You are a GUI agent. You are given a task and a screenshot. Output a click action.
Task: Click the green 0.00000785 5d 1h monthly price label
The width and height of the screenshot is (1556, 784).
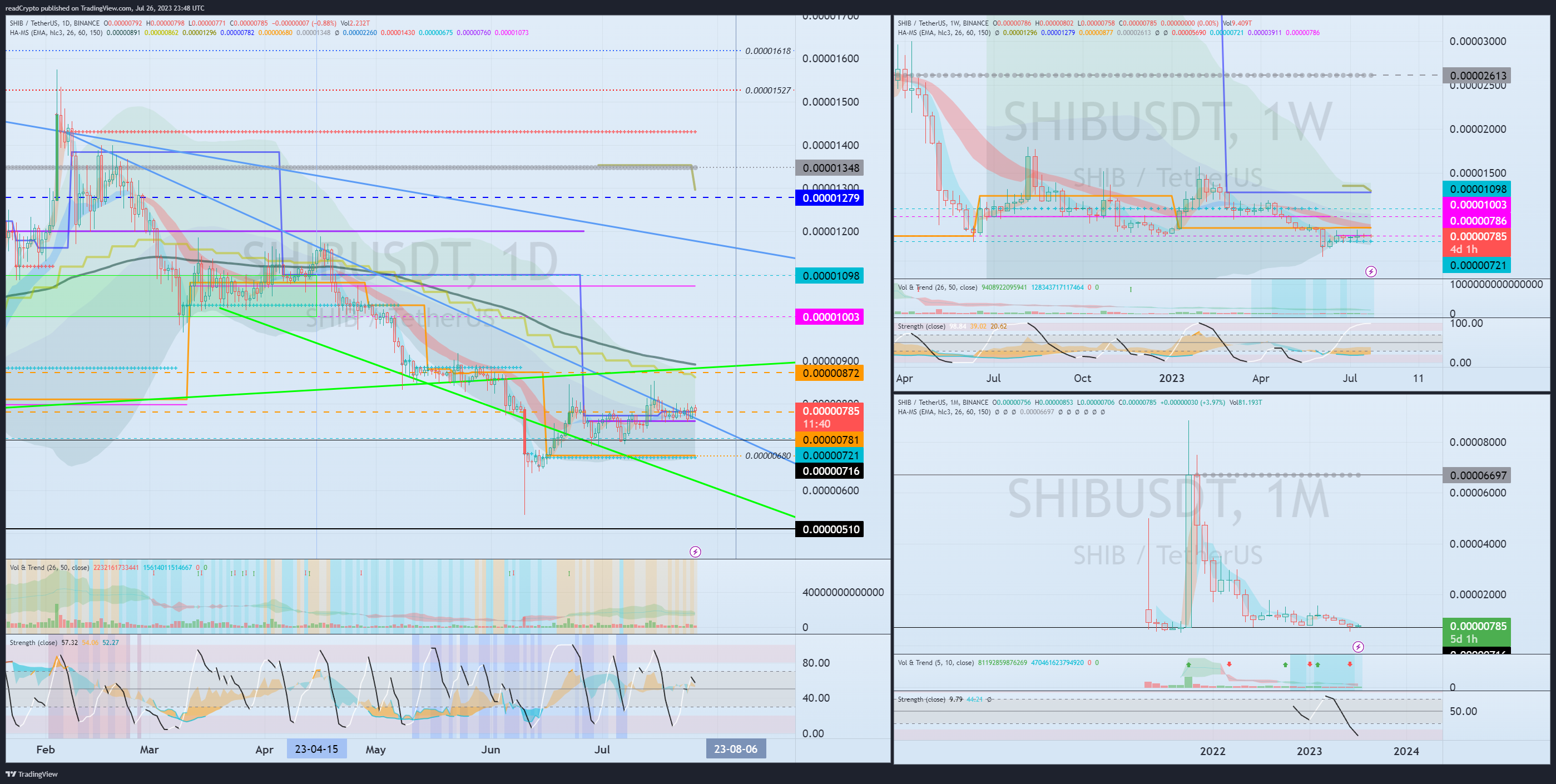tap(1476, 632)
